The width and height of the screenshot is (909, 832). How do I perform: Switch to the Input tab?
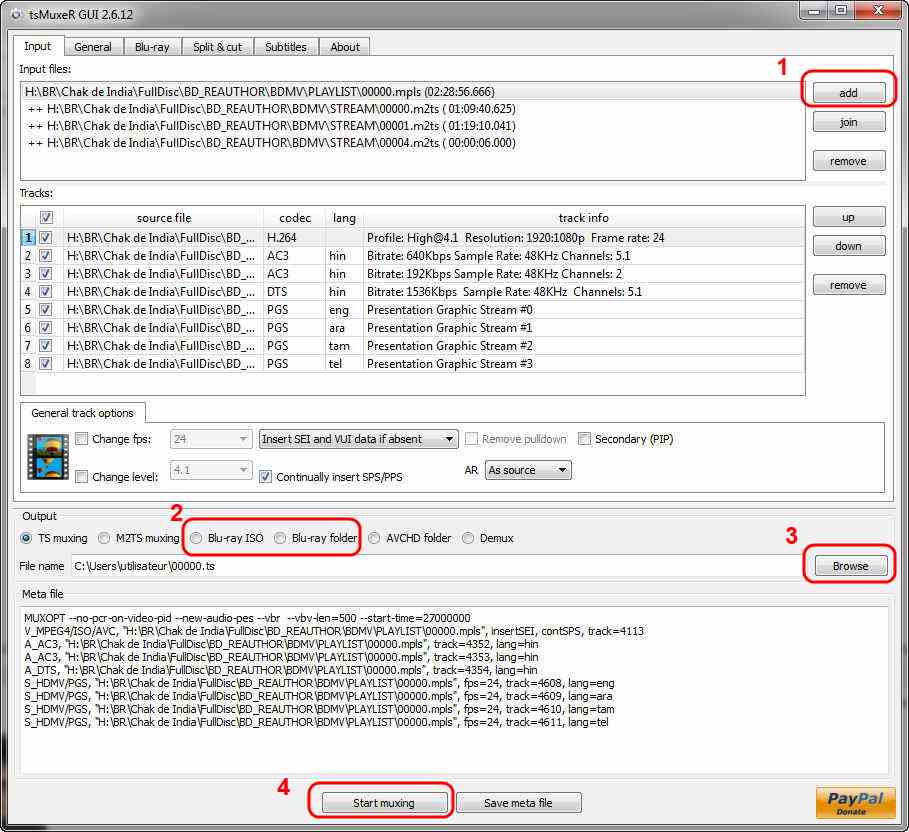click(x=38, y=46)
